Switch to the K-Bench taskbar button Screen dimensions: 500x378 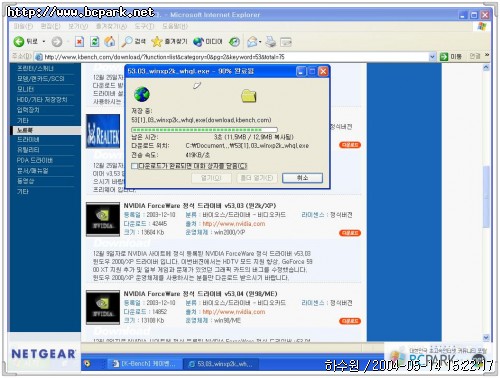[145, 364]
